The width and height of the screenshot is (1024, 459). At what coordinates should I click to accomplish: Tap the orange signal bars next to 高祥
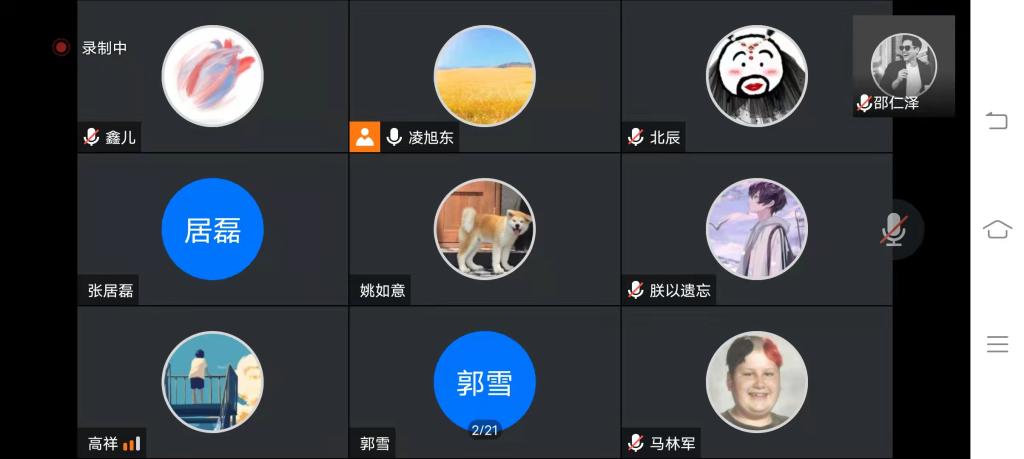[131, 444]
